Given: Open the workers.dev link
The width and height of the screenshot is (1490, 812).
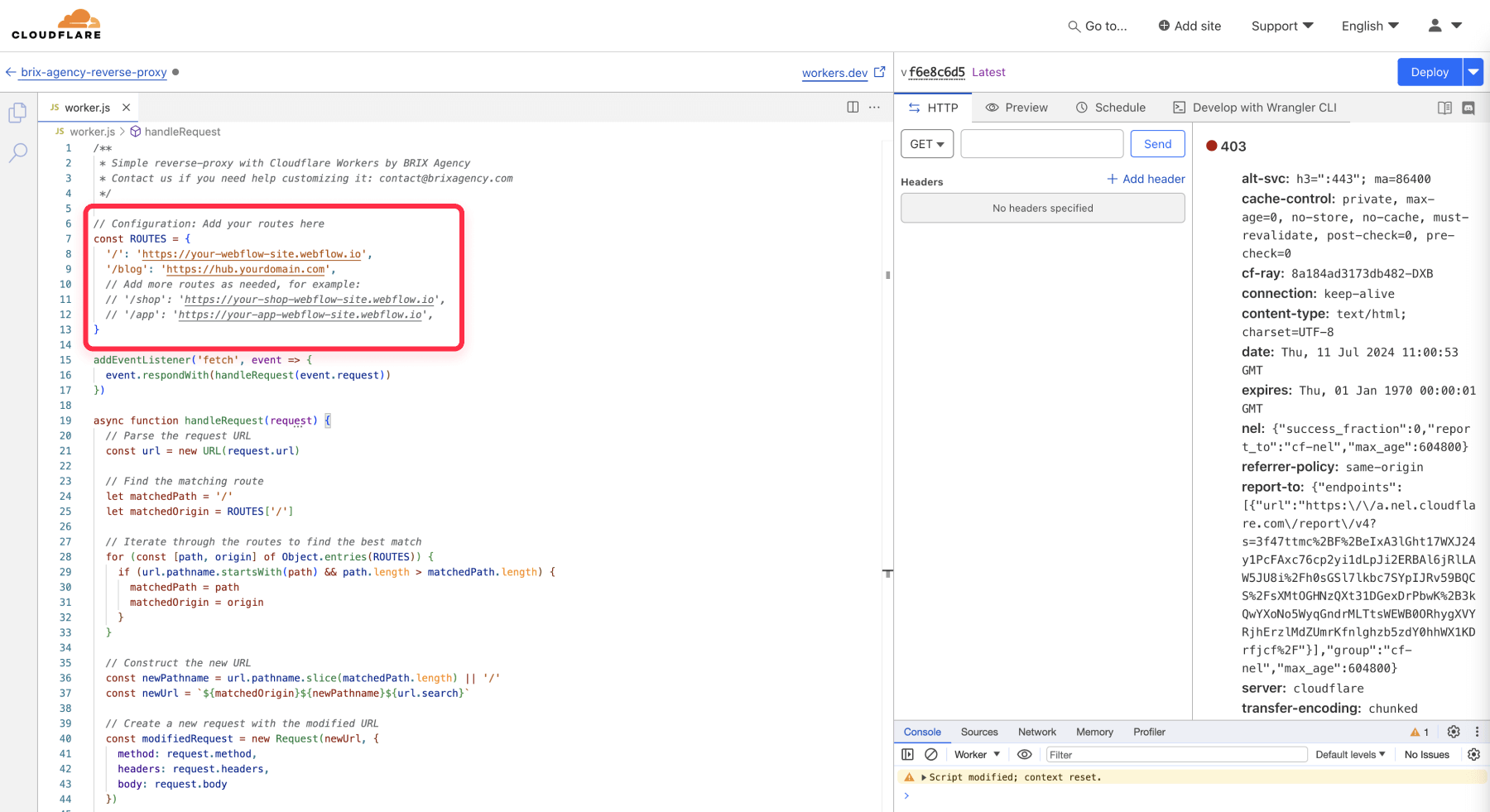Looking at the screenshot, I should pyautogui.click(x=834, y=73).
